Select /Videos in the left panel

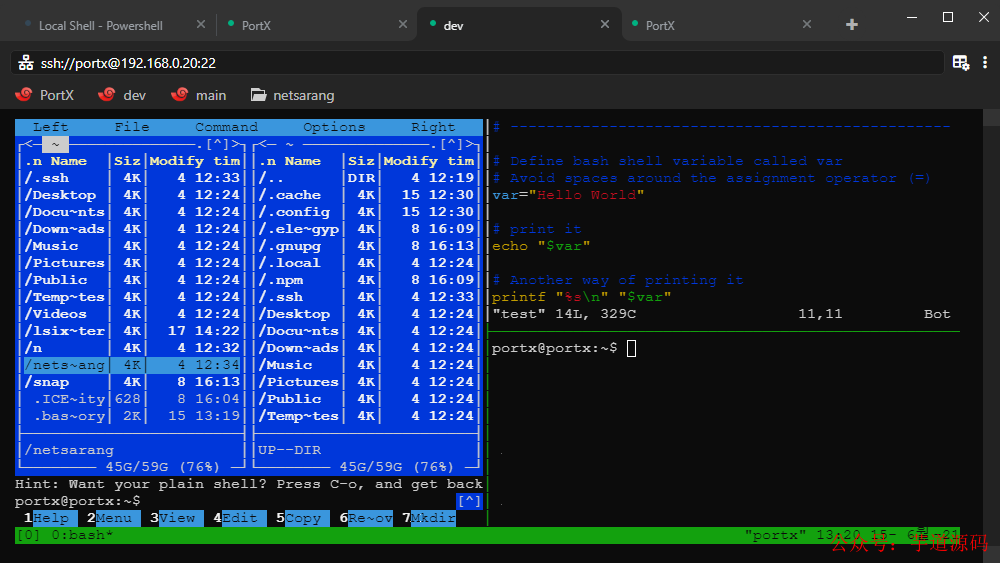132,314
